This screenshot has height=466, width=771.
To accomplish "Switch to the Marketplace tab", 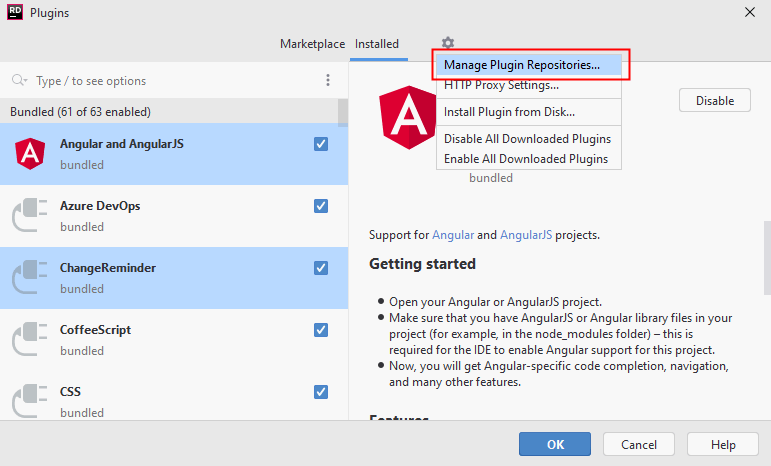I will tap(312, 44).
